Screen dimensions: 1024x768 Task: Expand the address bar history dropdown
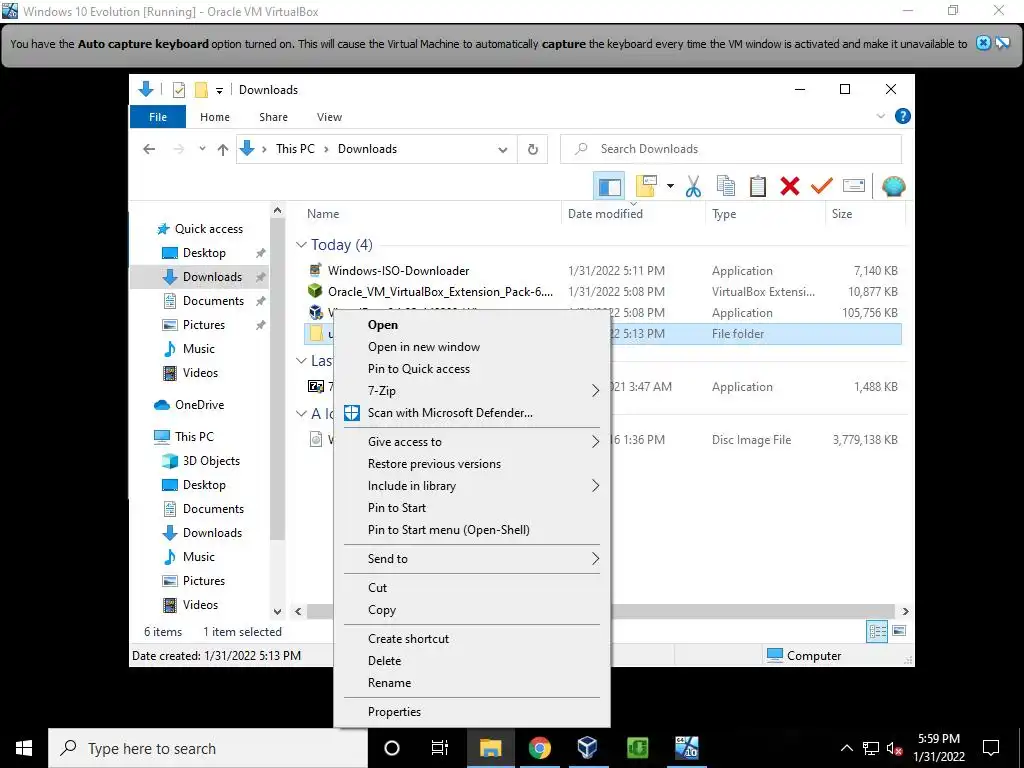pyautogui.click(x=503, y=150)
